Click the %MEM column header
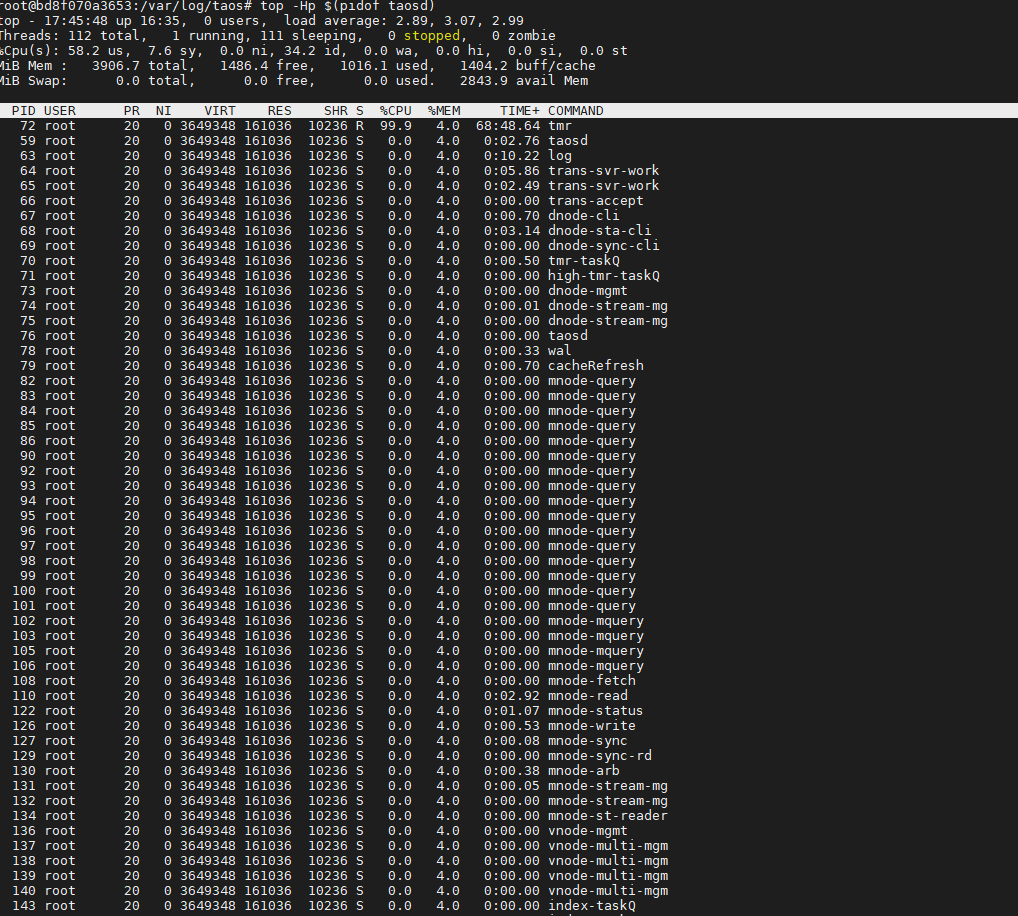1018x916 pixels. [x=444, y=111]
